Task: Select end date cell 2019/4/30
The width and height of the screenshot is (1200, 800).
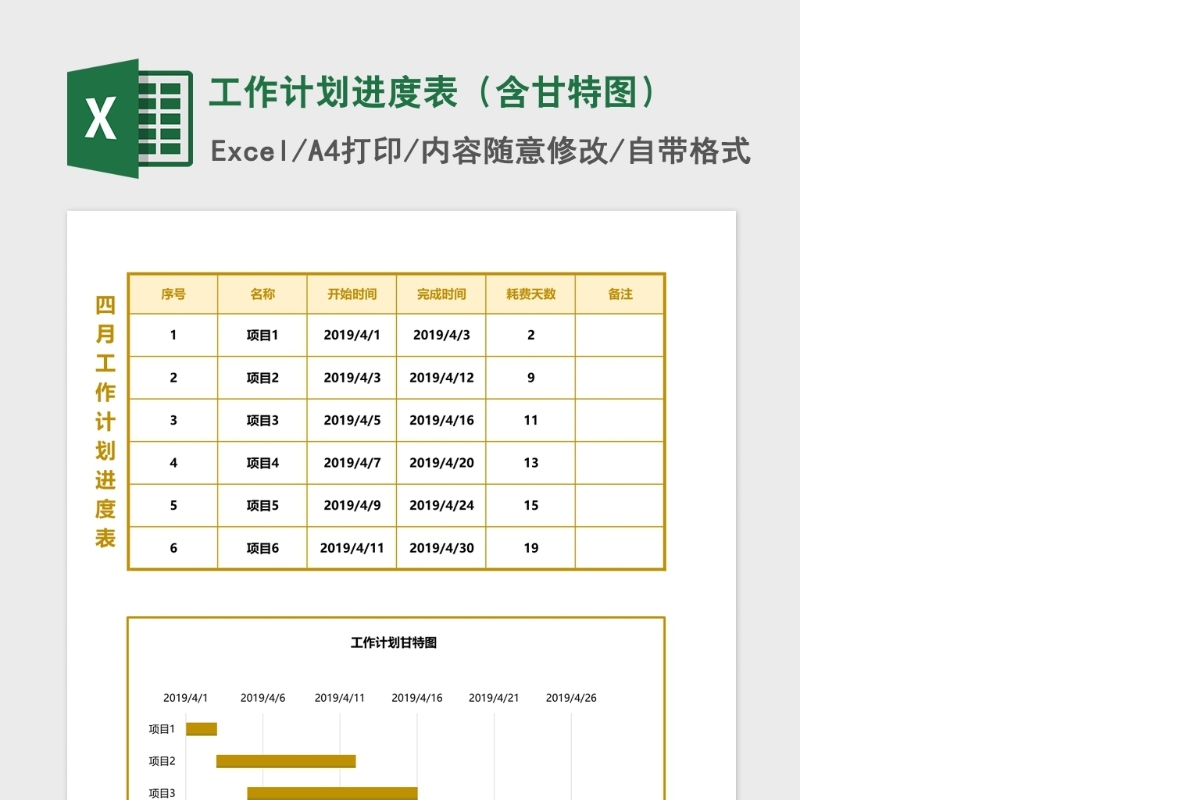Action: click(441, 548)
